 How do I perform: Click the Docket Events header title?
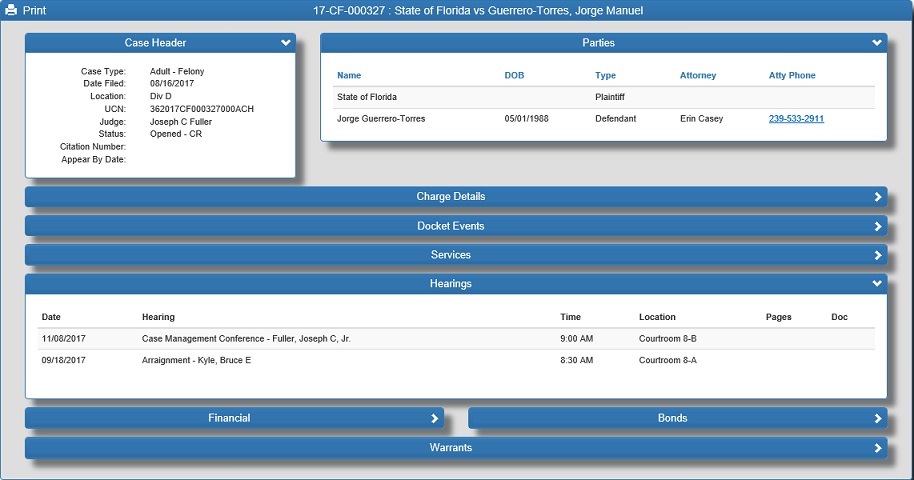450,226
